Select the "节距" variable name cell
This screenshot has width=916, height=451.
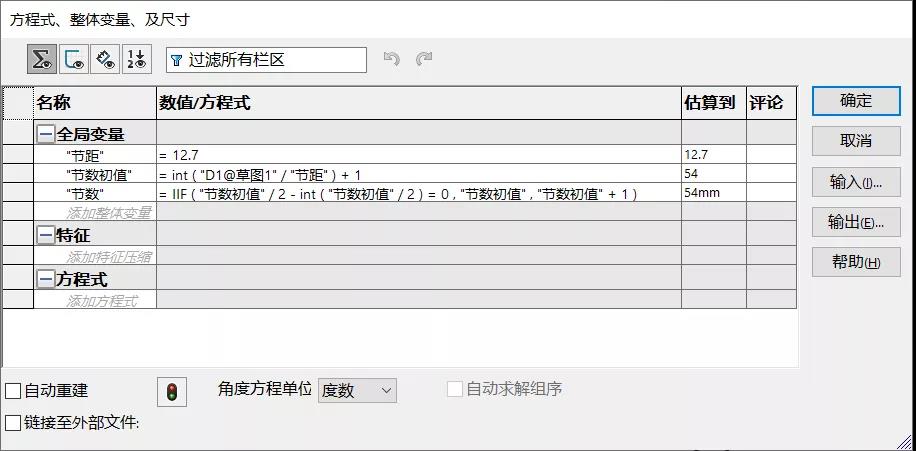click(95, 155)
